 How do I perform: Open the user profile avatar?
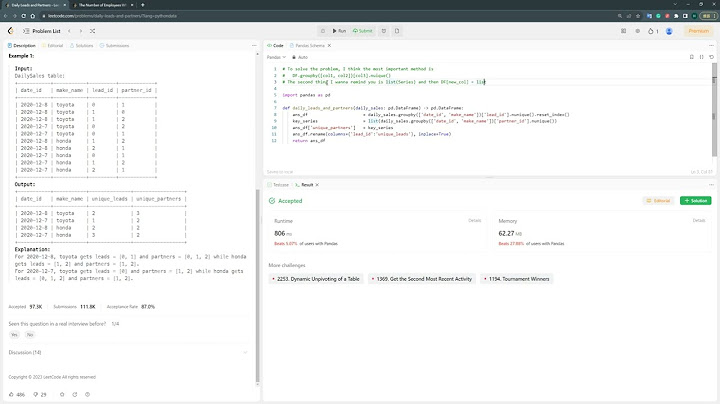(669, 31)
